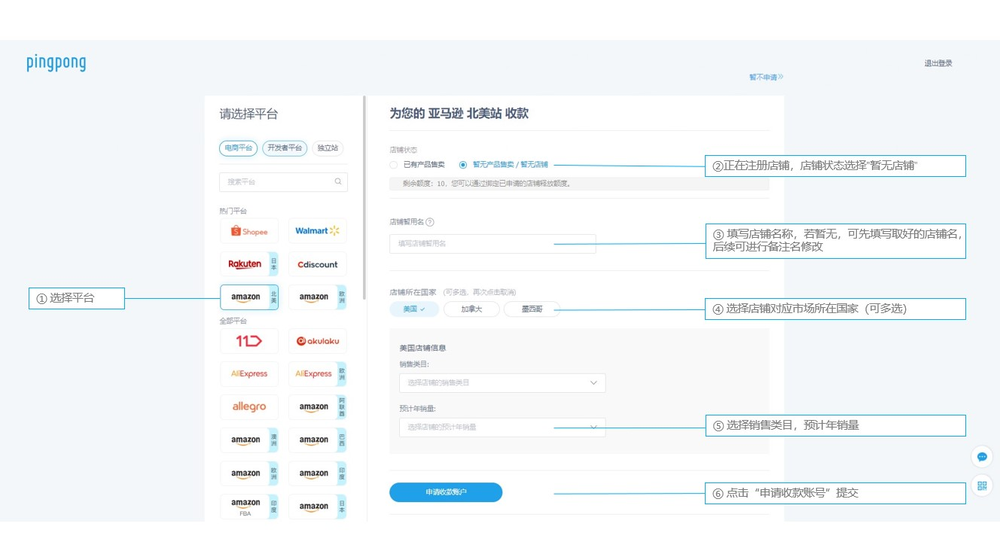The image size is (1000, 560).
Task: Switch to the 独立站 tab
Action: click(327, 148)
